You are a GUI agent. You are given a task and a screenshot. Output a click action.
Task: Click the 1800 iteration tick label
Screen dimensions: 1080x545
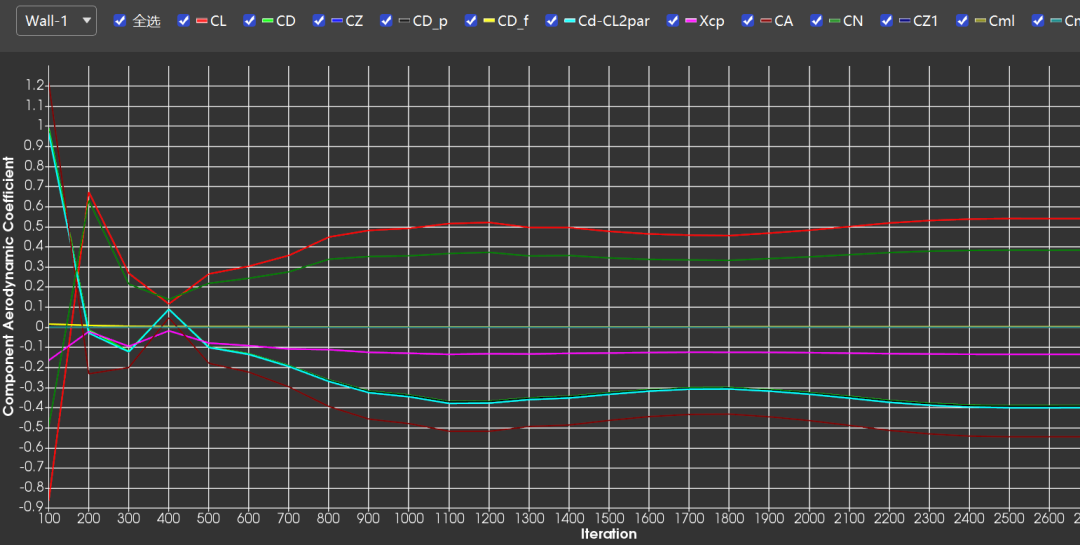point(729,518)
